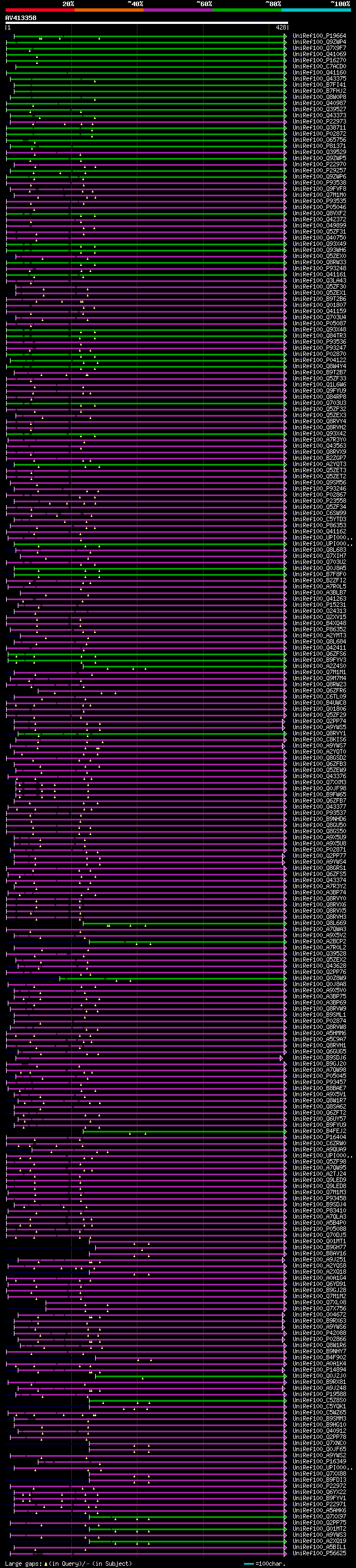Open the UniRef100_P02872 entry
The image size is (356, 1568).
click(x=319, y=134)
